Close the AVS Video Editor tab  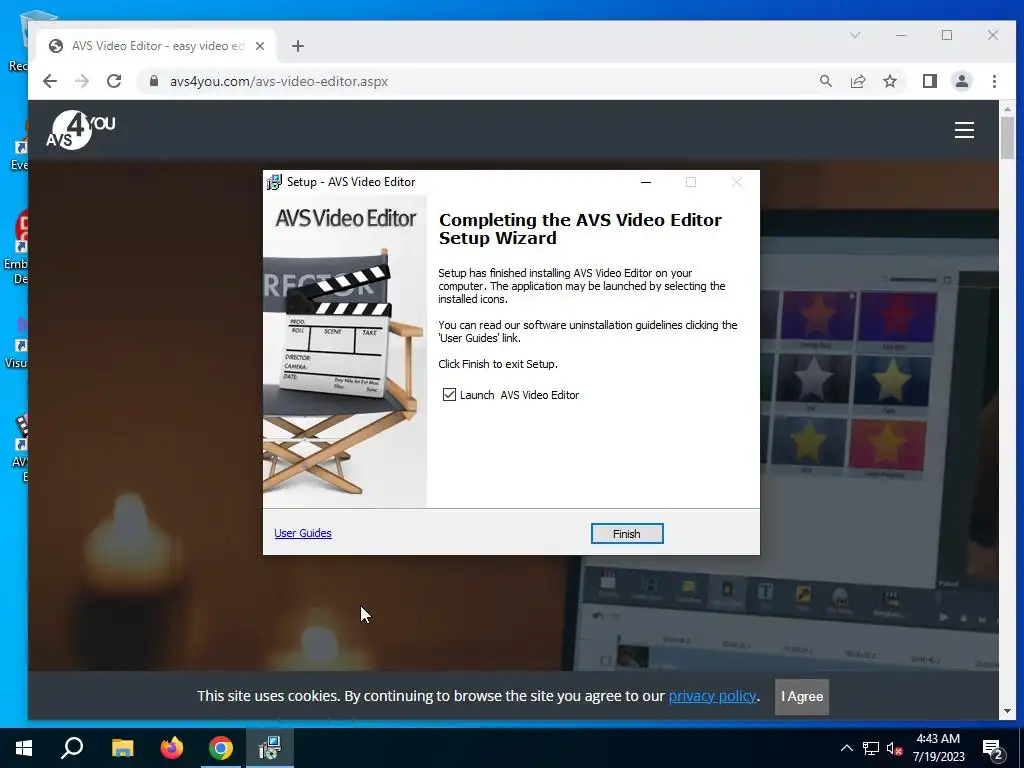[x=260, y=46]
